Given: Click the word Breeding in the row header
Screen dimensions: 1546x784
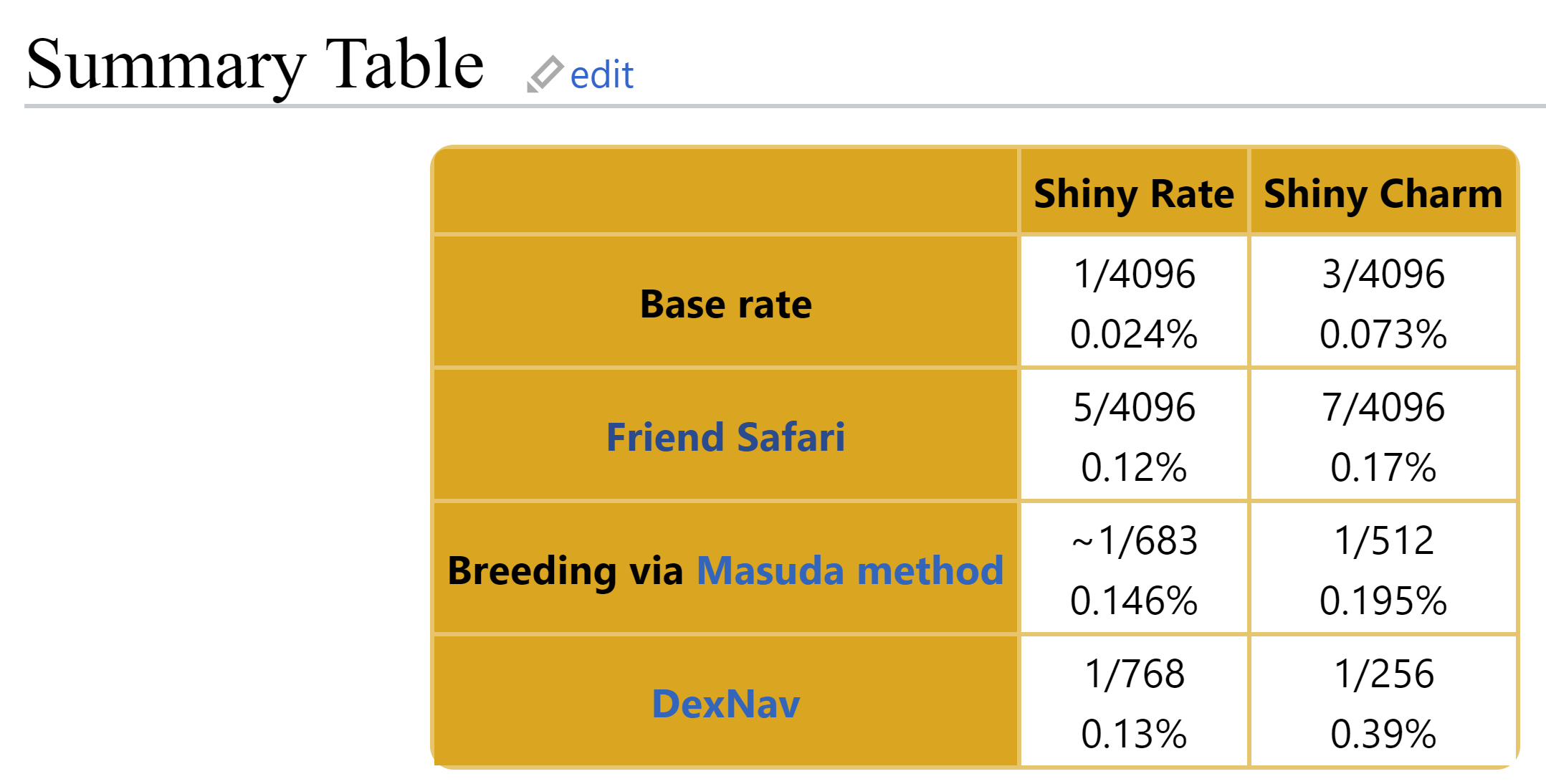Looking at the screenshot, I should pyautogui.click(x=532, y=571).
